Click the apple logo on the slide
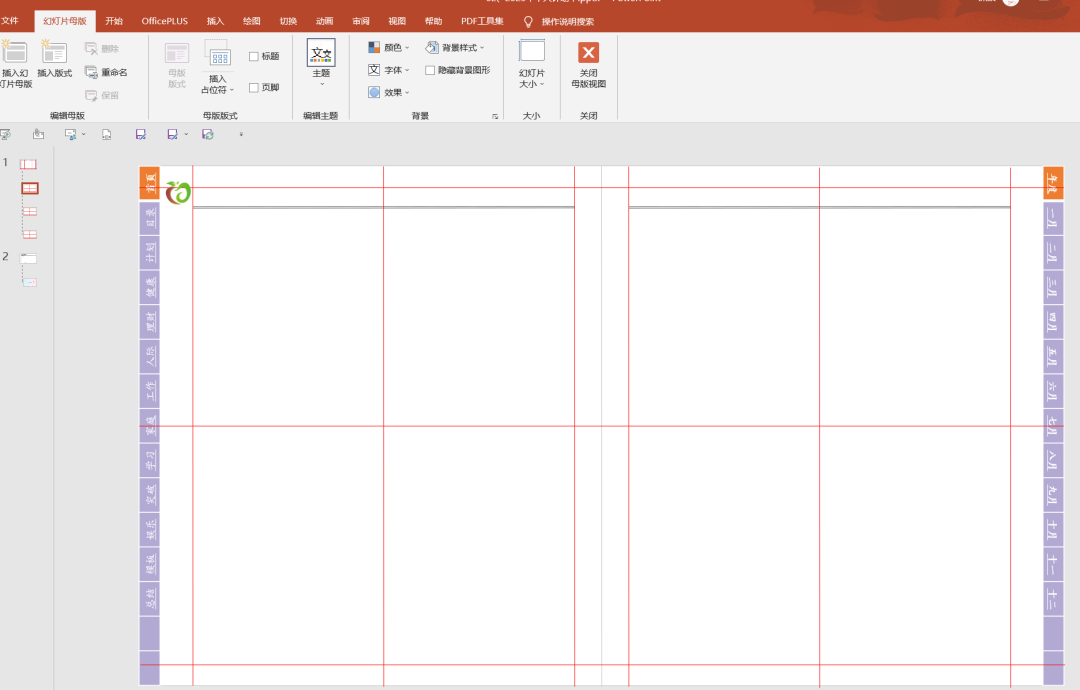The width and height of the screenshot is (1080, 690). [x=178, y=192]
